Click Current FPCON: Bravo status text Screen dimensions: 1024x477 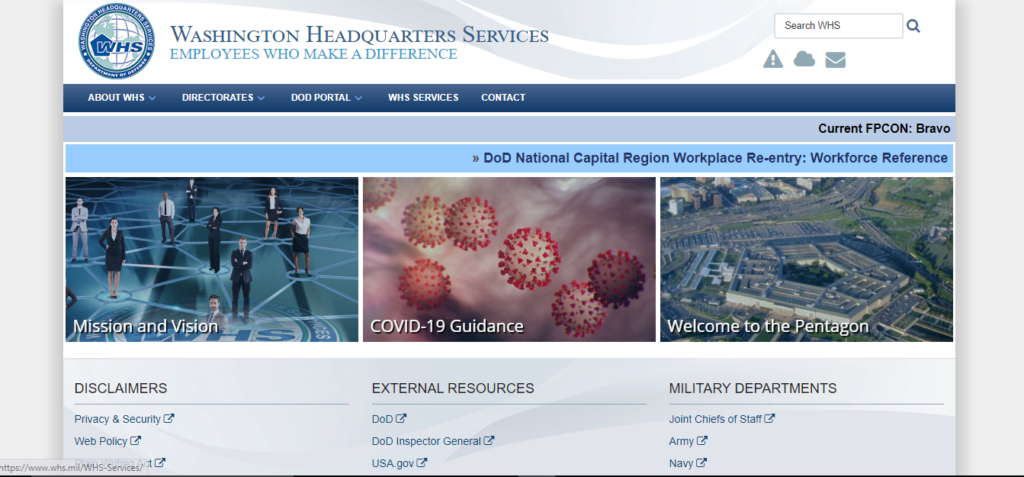tap(884, 129)
